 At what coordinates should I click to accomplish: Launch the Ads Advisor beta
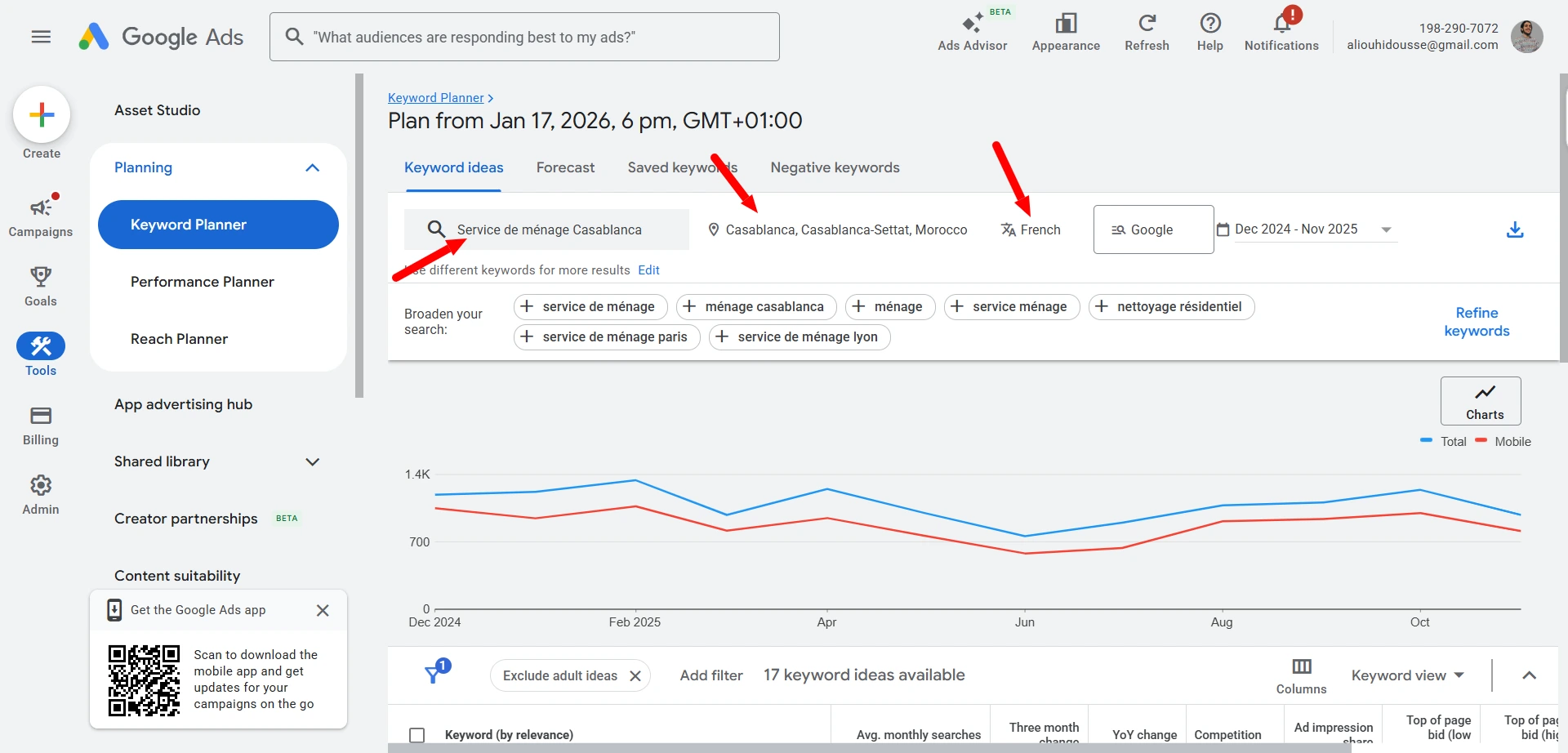[x=972, y=30]
